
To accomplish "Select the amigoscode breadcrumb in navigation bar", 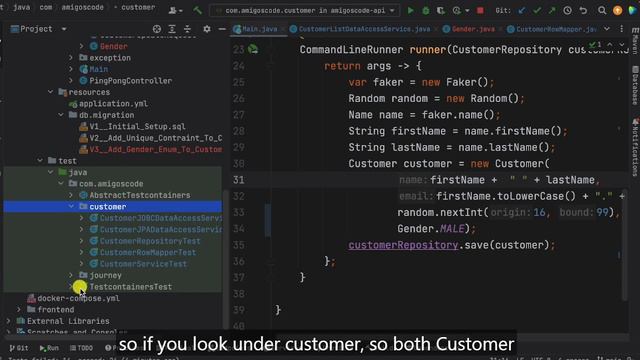I will pos(82,7).
